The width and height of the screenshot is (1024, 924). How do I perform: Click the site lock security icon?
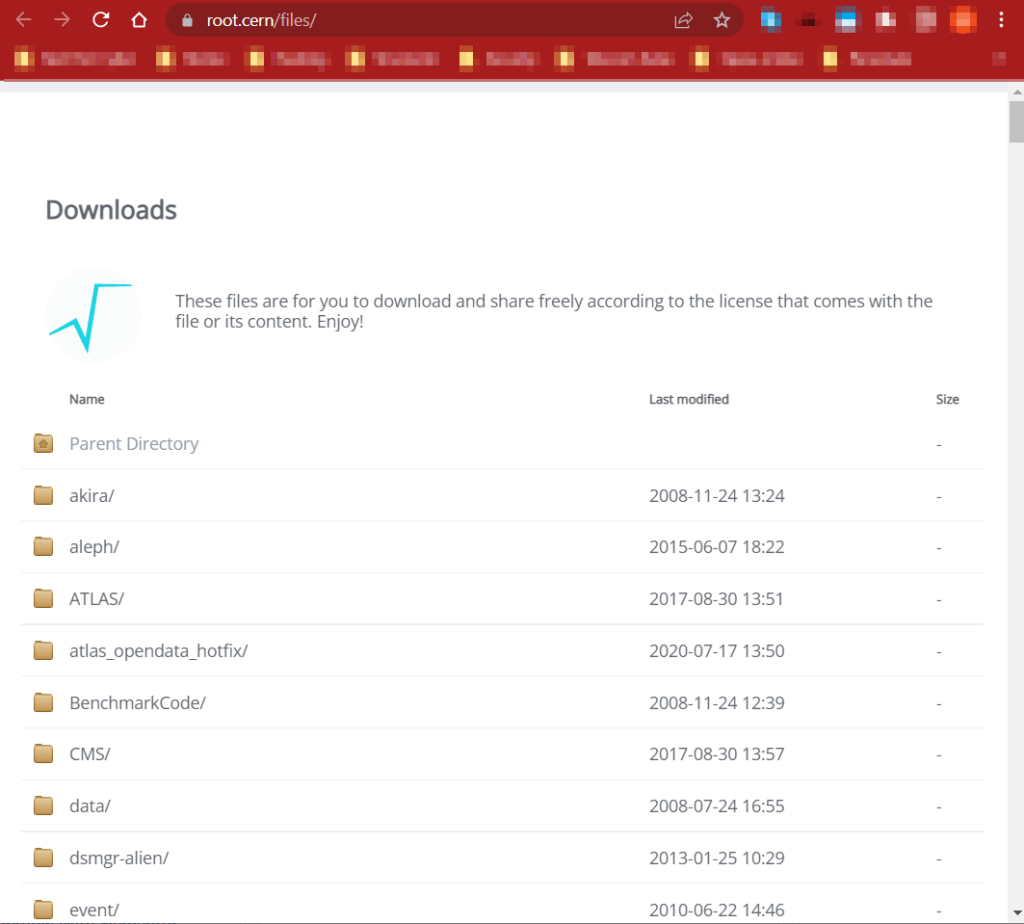pos(186,20)
